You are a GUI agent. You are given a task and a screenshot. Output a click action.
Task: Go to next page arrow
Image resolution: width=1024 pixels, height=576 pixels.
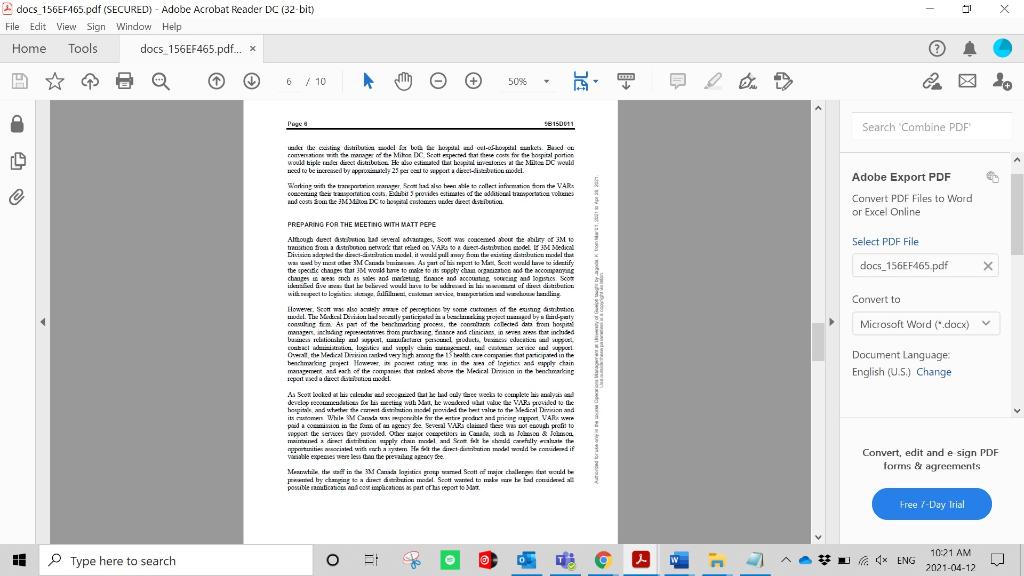coord(251,81)
